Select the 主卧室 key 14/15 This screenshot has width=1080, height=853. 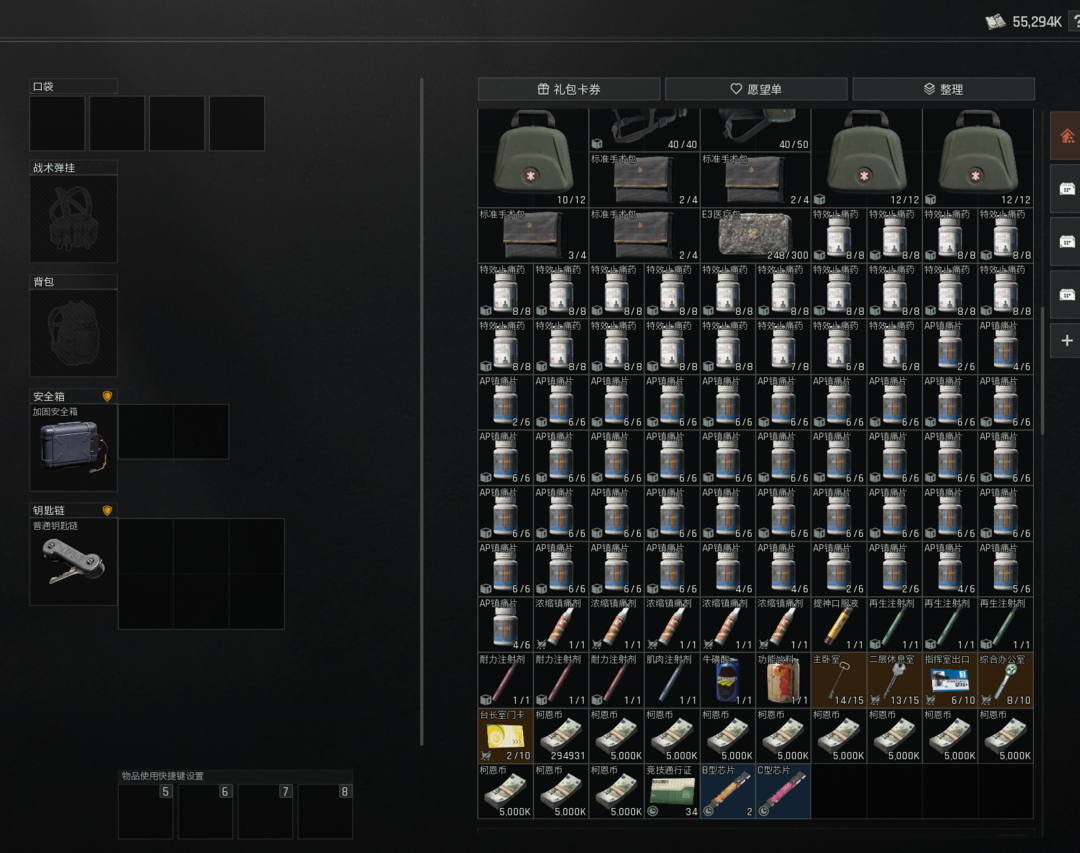click(839, 680)
